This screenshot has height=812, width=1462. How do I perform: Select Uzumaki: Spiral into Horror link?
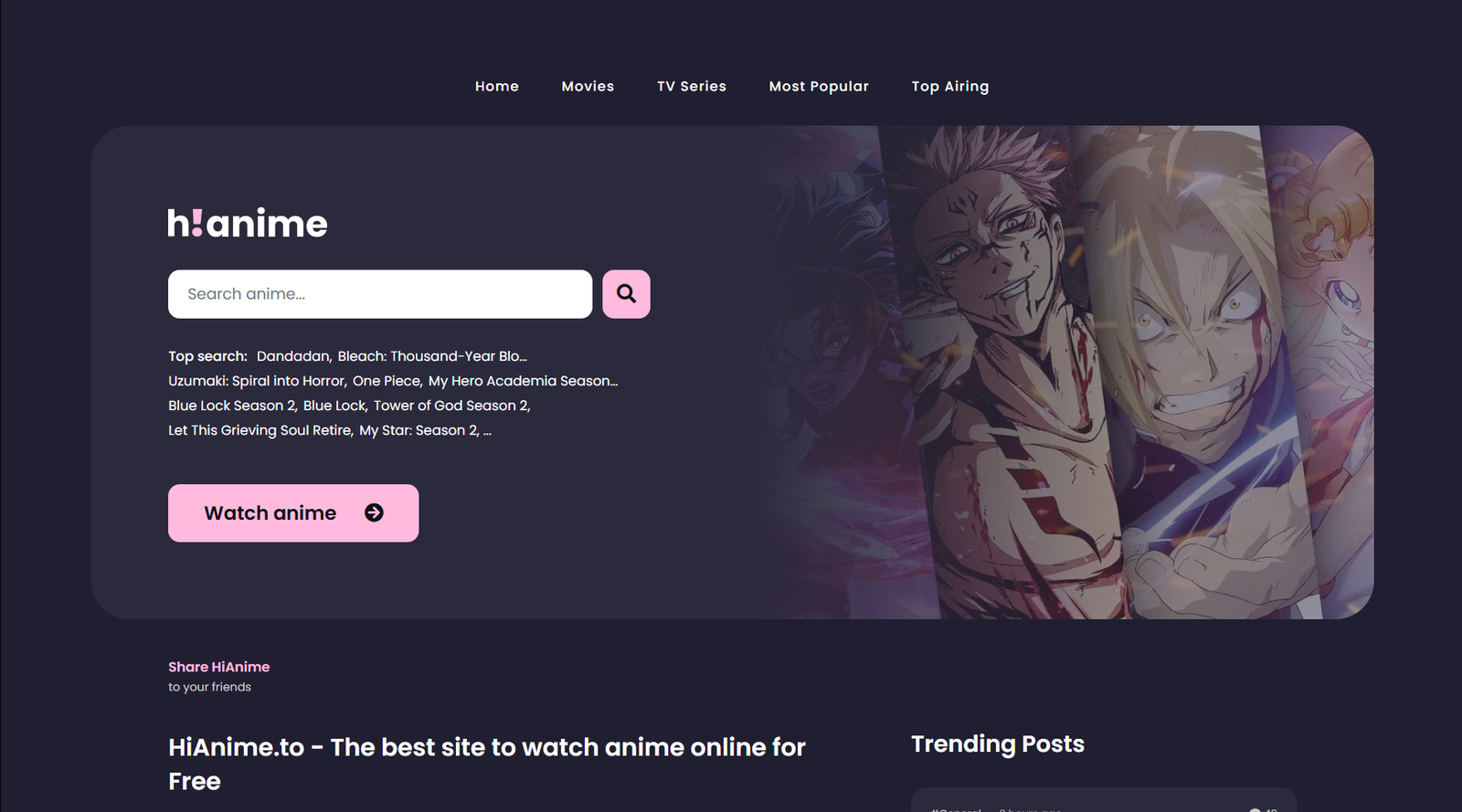[x=257, y=381]
